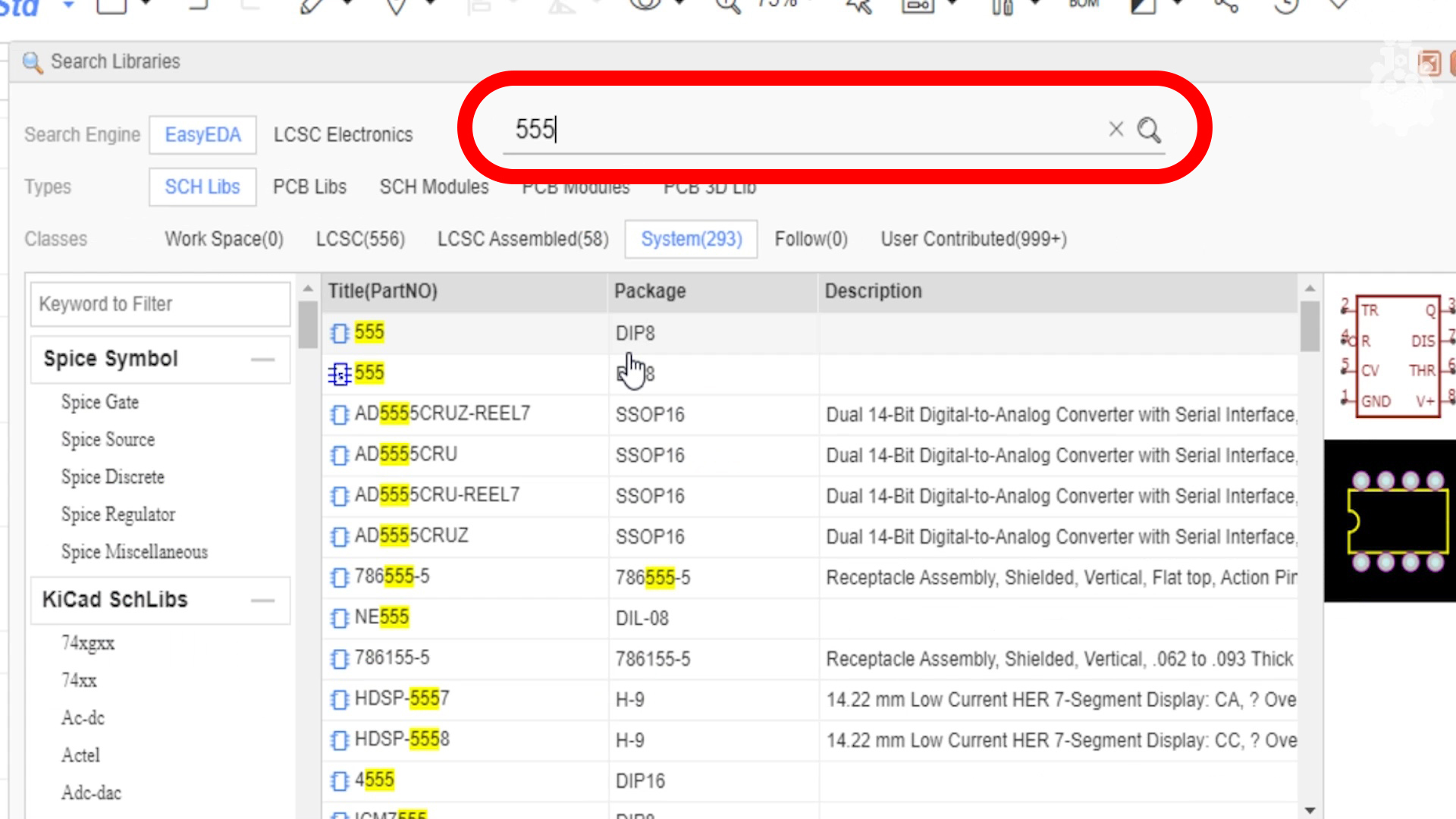This screenshot has width=1456, height=819.
Task: Select LCSC Electronics search engine
Action: pyautogui.click(x=343, y=135)
